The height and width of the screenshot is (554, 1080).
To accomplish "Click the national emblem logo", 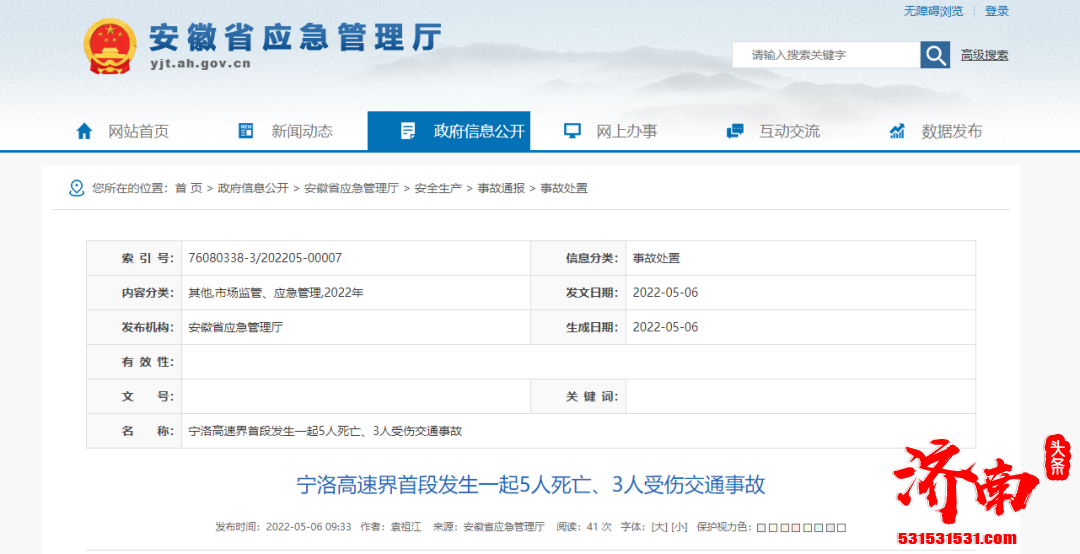I will [109, 47].
